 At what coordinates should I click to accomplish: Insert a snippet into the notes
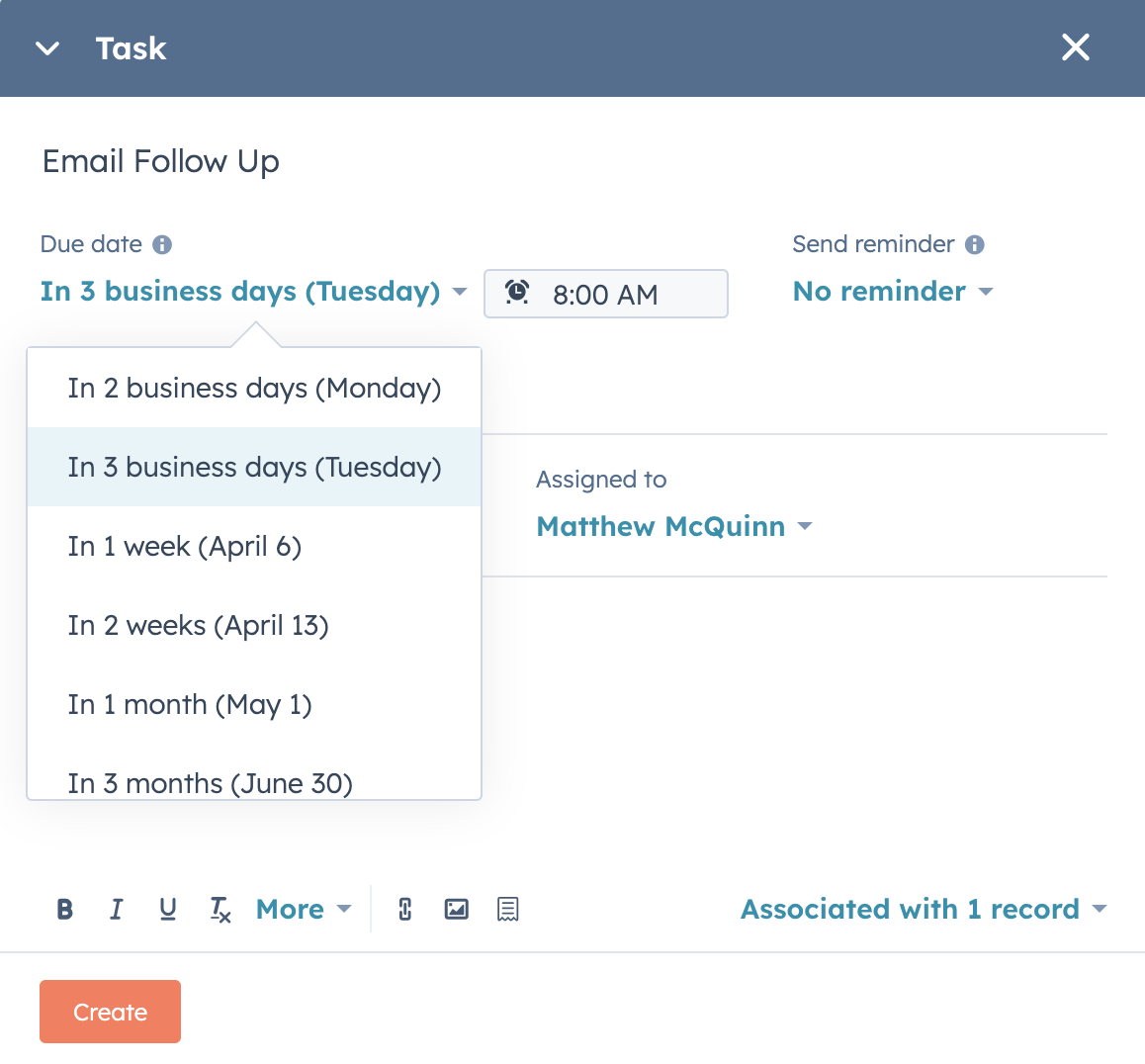[507, 909]
